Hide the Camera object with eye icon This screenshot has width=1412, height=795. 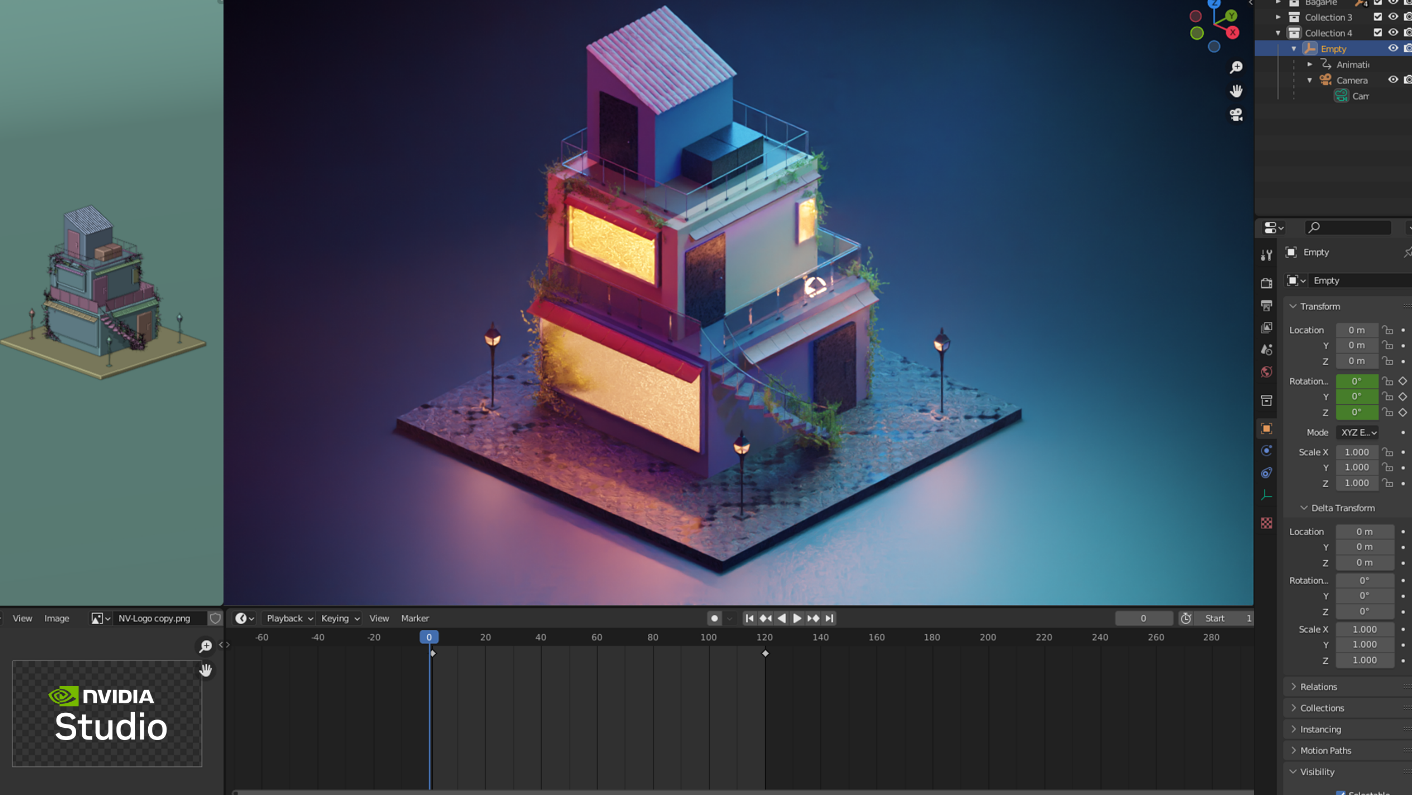click(1393, 80)
